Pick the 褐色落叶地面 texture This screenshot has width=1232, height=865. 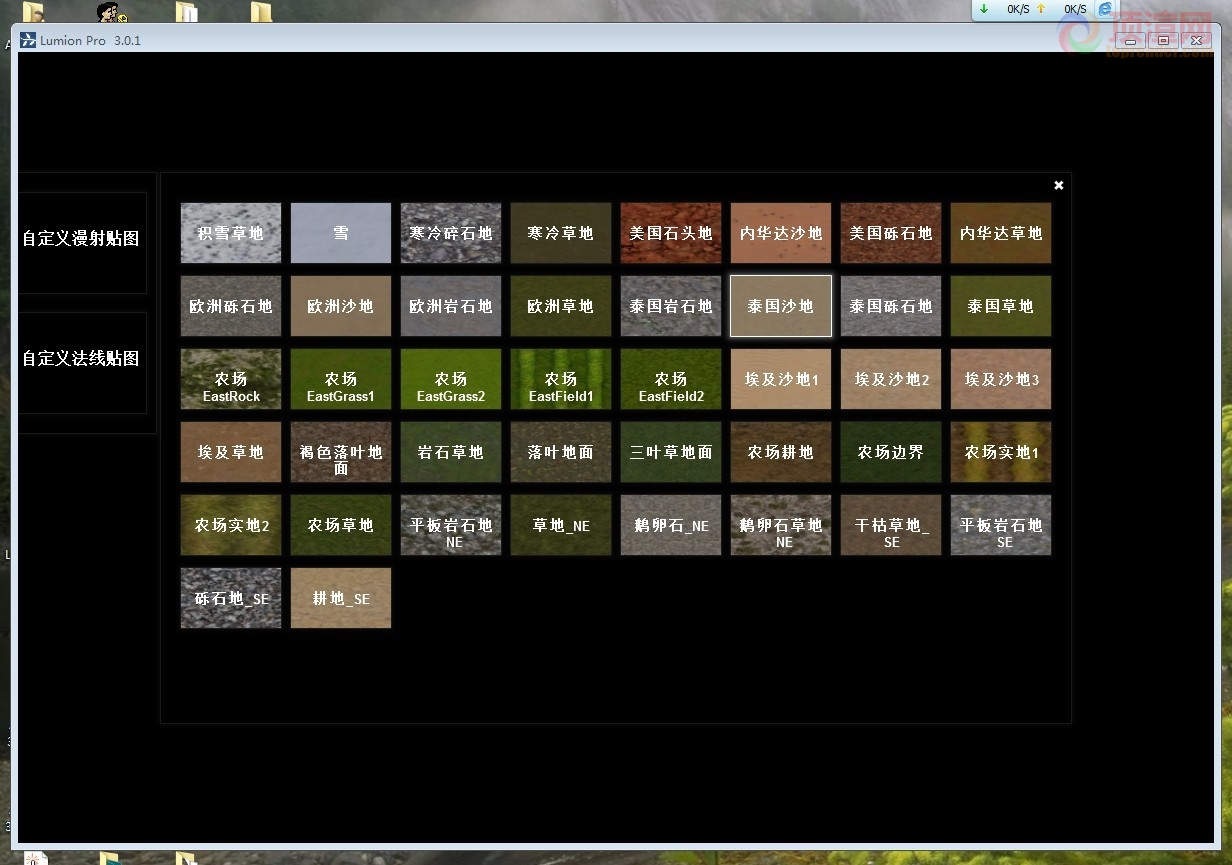341,452
